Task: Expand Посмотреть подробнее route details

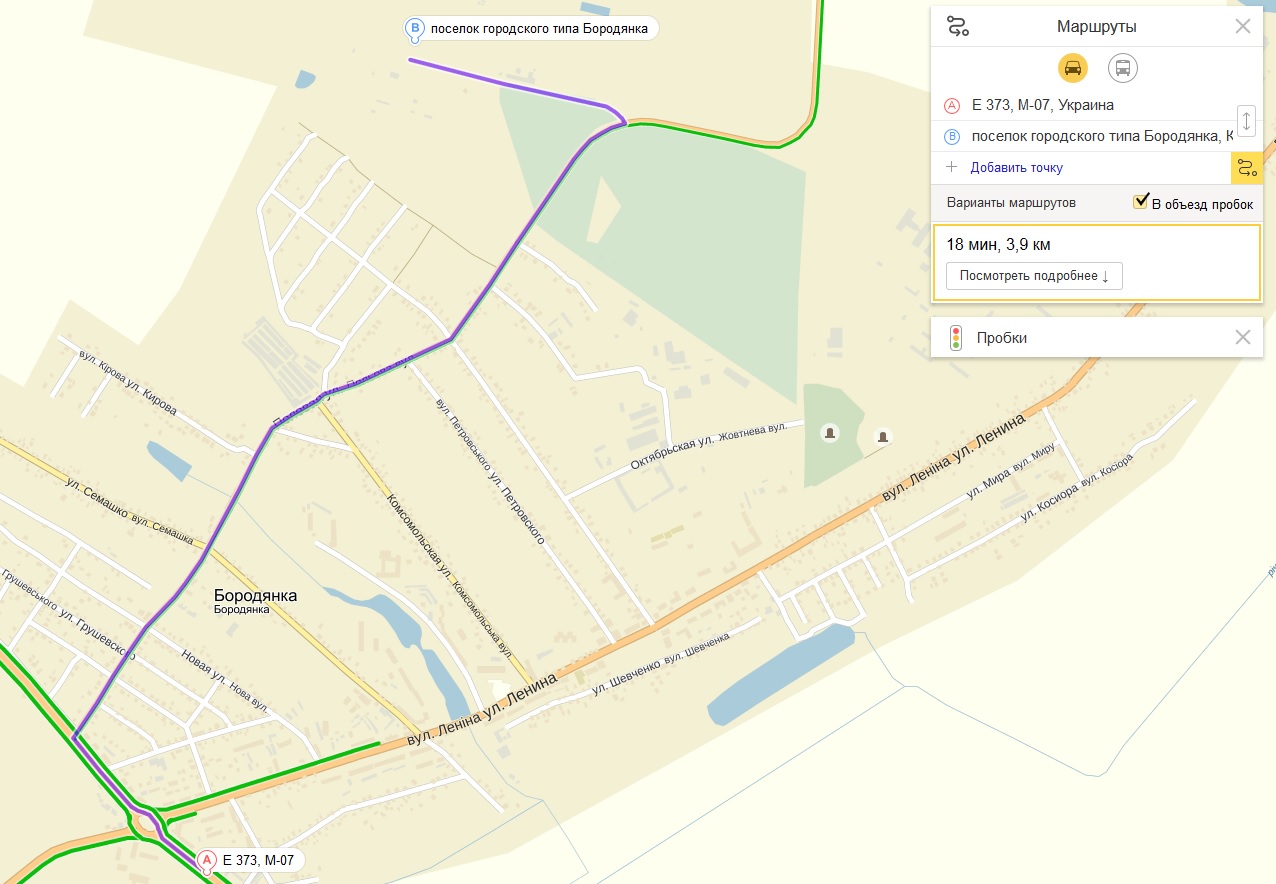Action: point(1034,276)
